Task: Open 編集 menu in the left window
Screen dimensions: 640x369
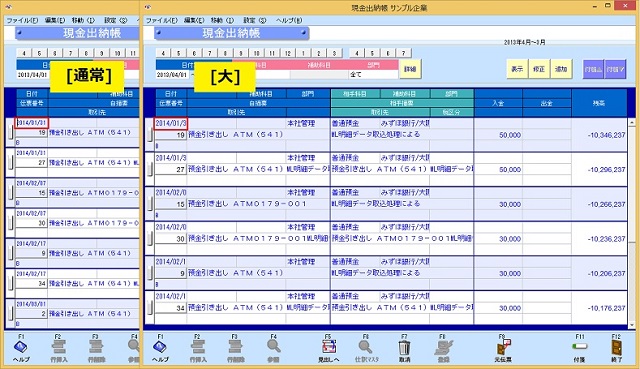Action: (x=55, y=20)
